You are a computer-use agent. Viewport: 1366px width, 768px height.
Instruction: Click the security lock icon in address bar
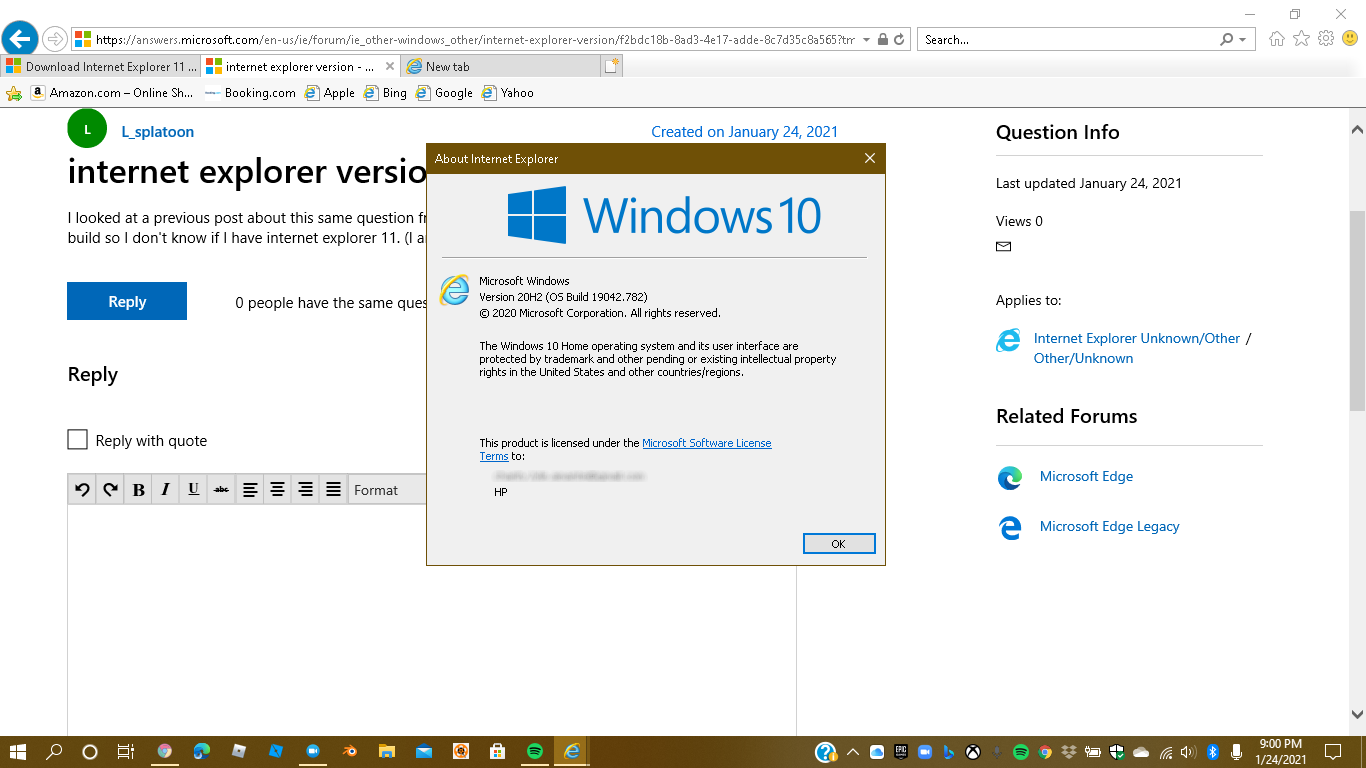click(882, 40)
